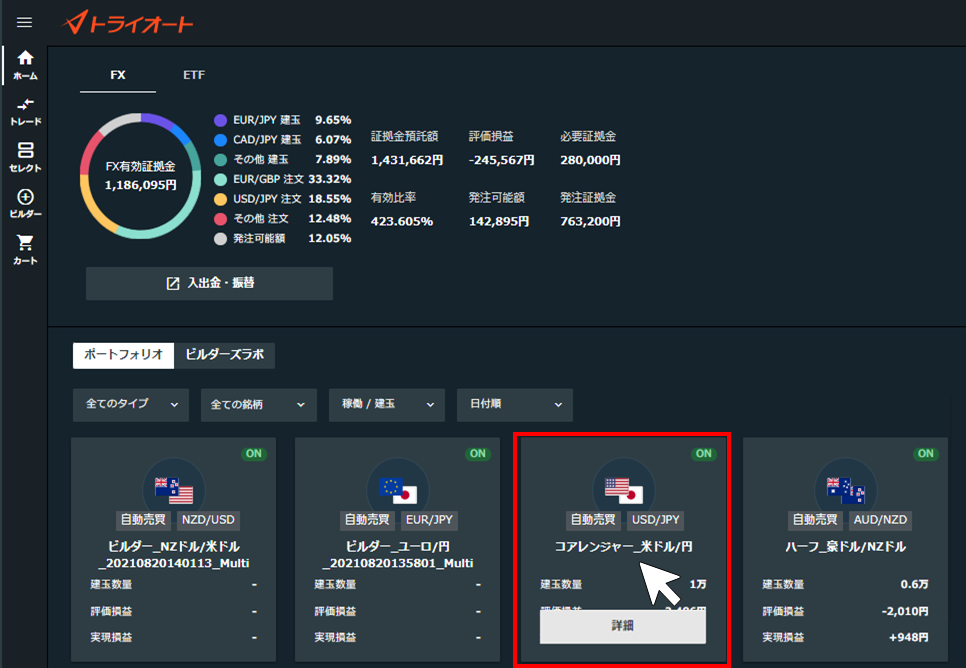
Task: Click the その他 注文 red legend dot
Action: 220,219
